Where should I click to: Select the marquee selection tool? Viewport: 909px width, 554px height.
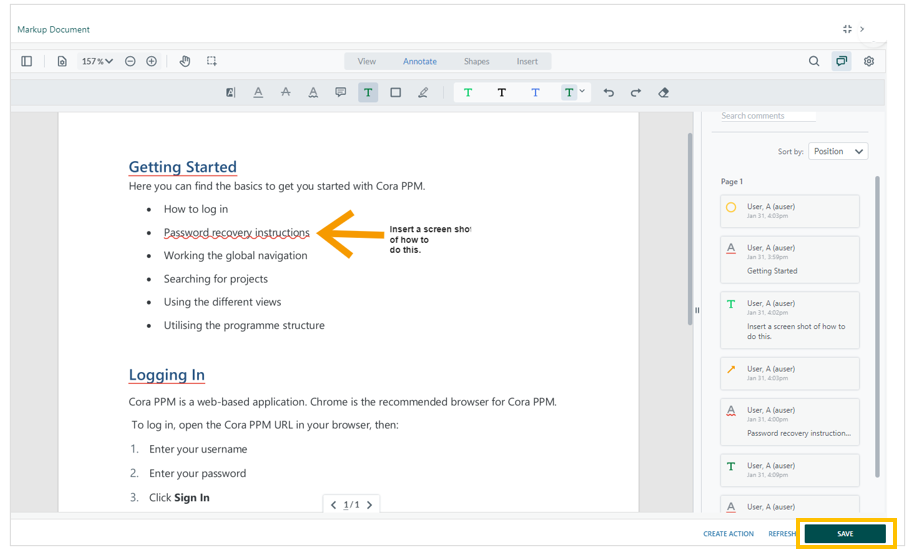(x=212, y=61)
